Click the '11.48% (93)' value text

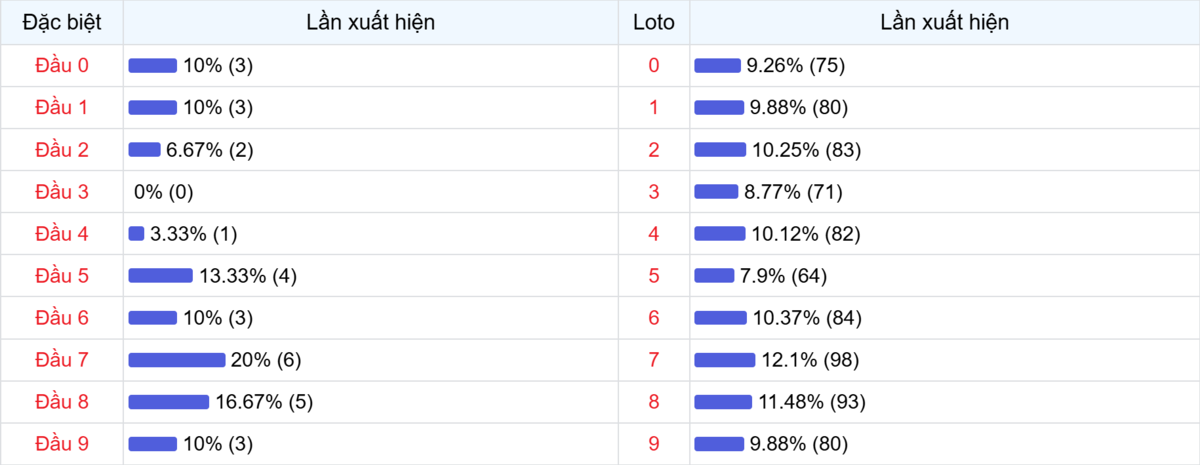[x=811, y=402]
